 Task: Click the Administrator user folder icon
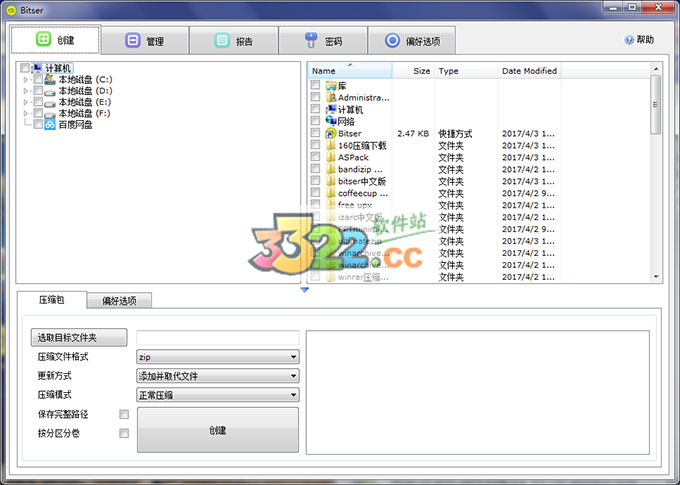tap(331, 97)
